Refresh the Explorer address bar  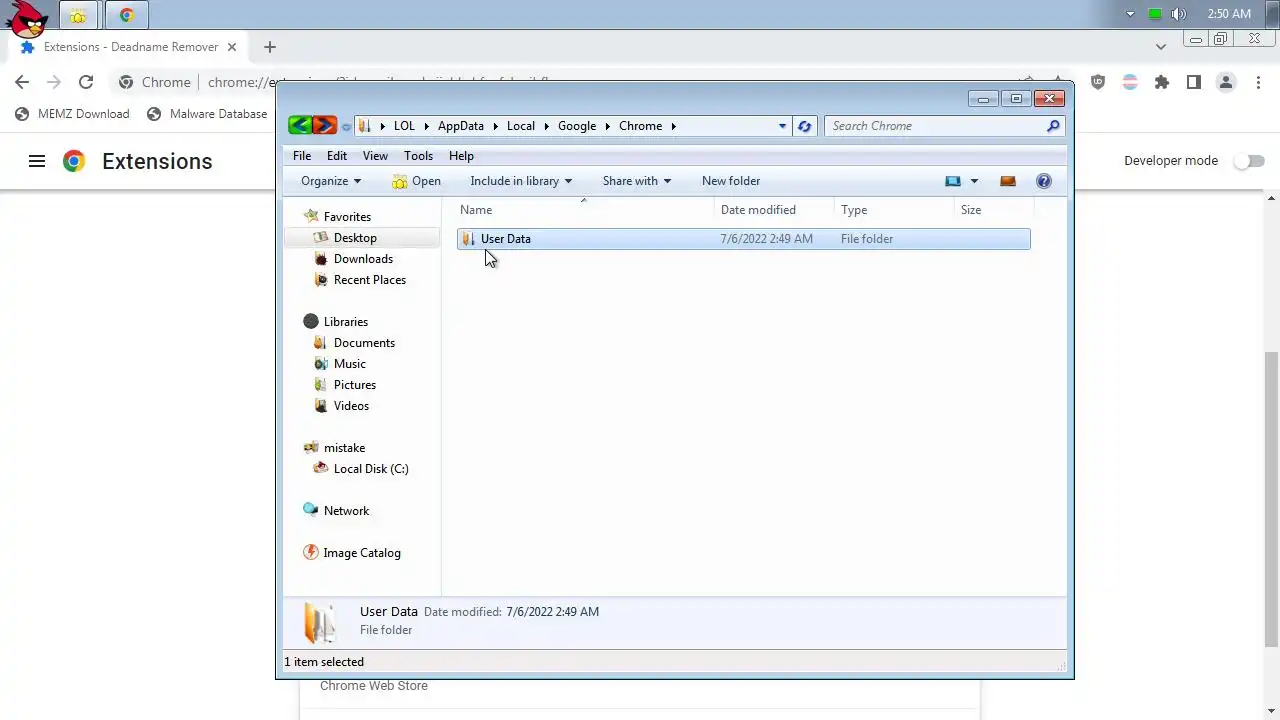pos(804,126)
